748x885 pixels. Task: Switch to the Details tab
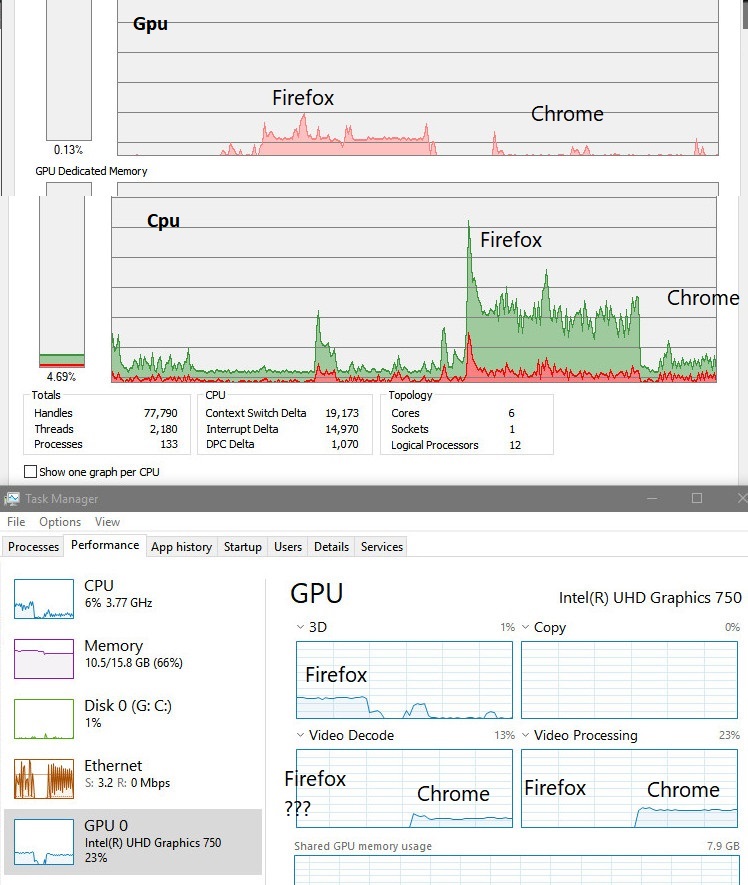331,546
